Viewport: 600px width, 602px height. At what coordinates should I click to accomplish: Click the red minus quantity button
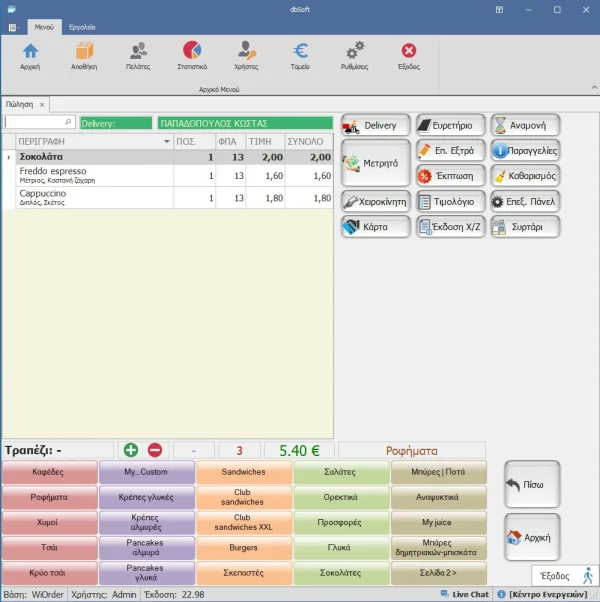[154, 451]
